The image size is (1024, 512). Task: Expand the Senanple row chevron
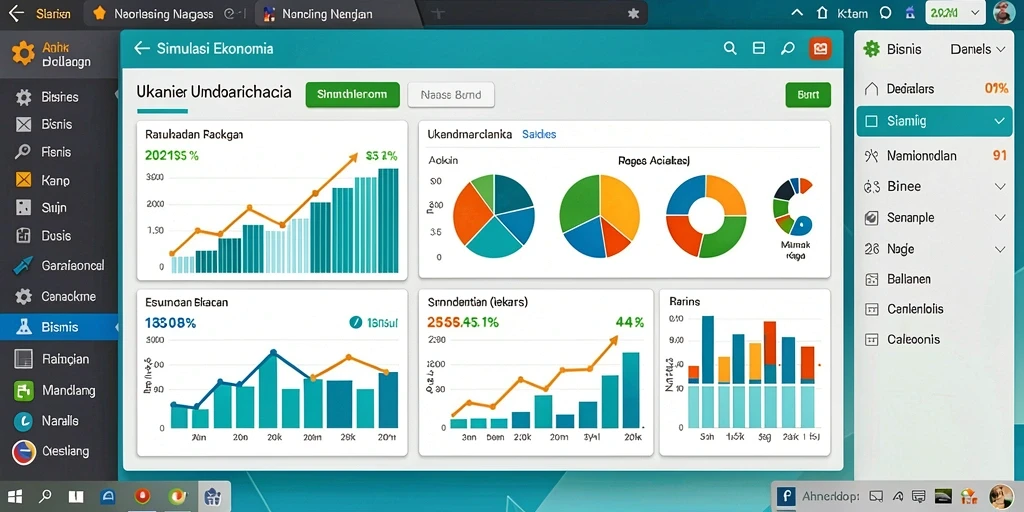[999, 218]
